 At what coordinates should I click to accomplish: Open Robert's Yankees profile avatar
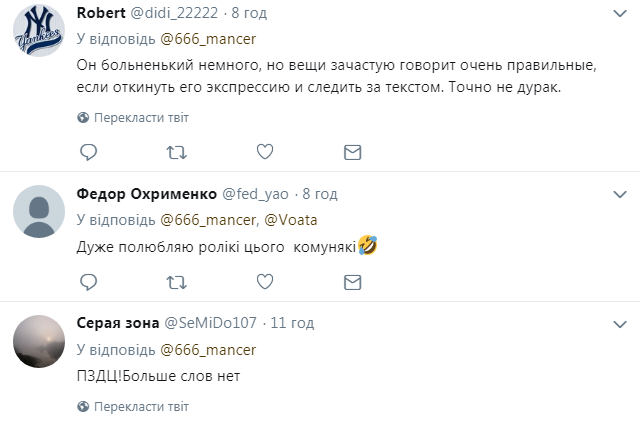(x=40, y=34)
